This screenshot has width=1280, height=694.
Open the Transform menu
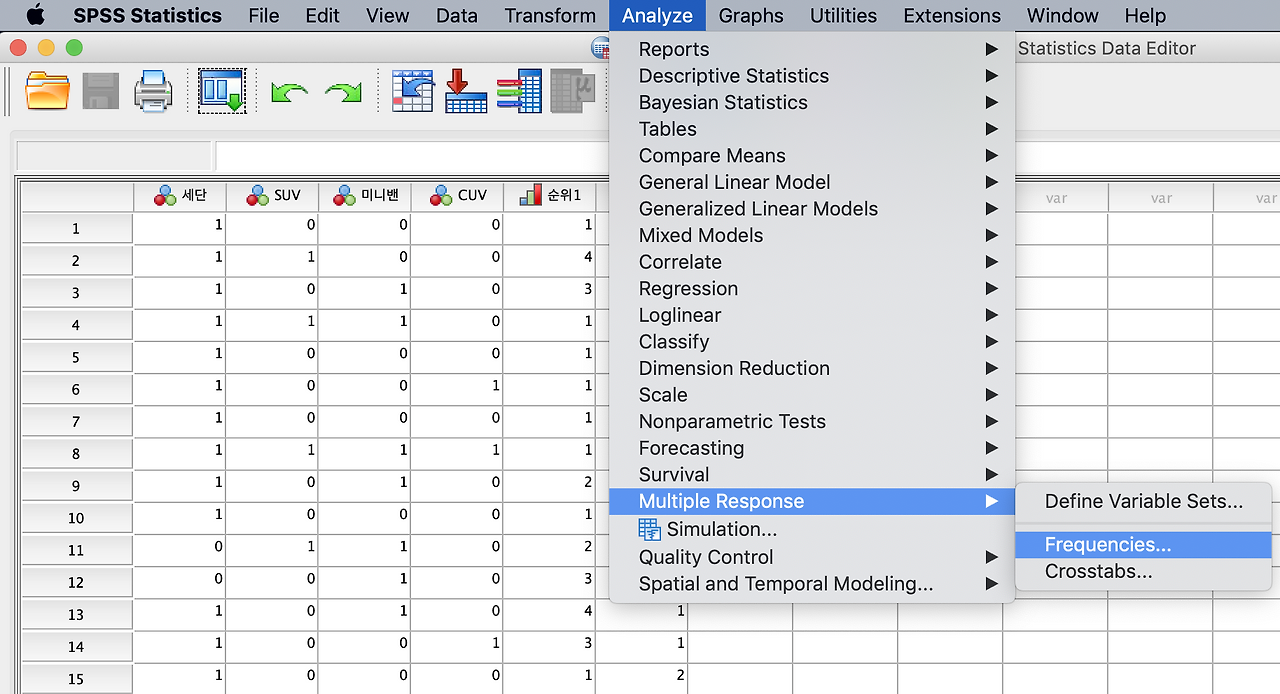(550, 15)
